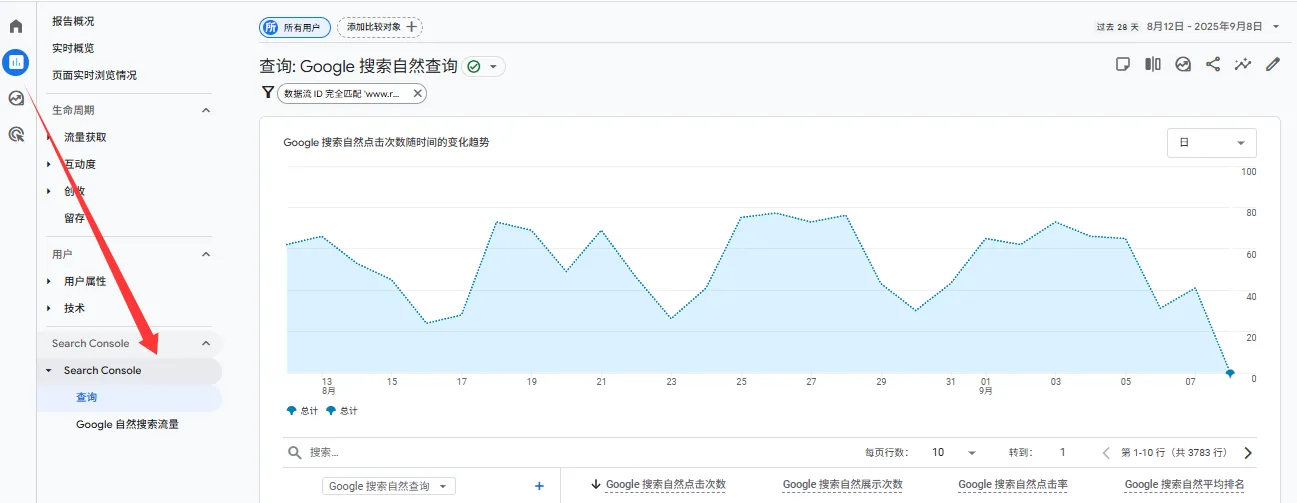Toggle first 总计 legend marker

point(291,410)
